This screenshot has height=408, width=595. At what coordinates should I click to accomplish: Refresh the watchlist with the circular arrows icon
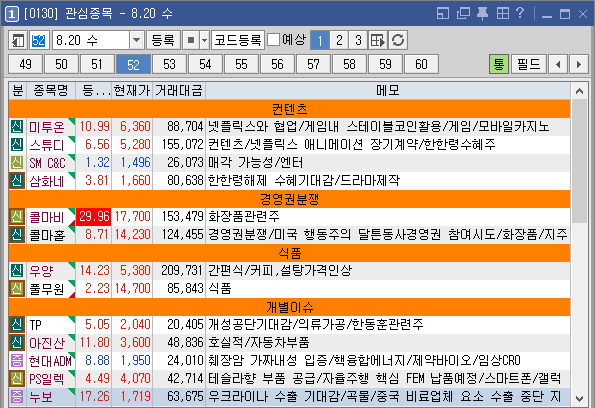click(x=398, y=40)
